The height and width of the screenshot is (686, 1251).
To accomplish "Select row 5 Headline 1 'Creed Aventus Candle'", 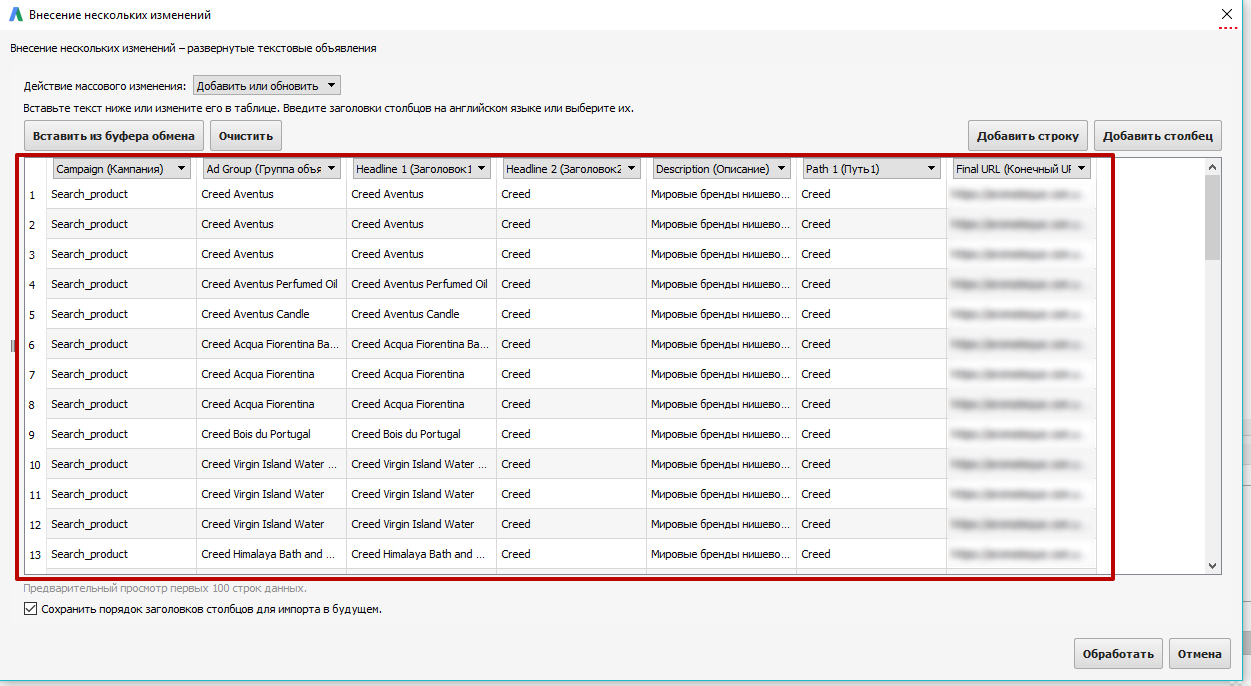I will tap(421, 314).
